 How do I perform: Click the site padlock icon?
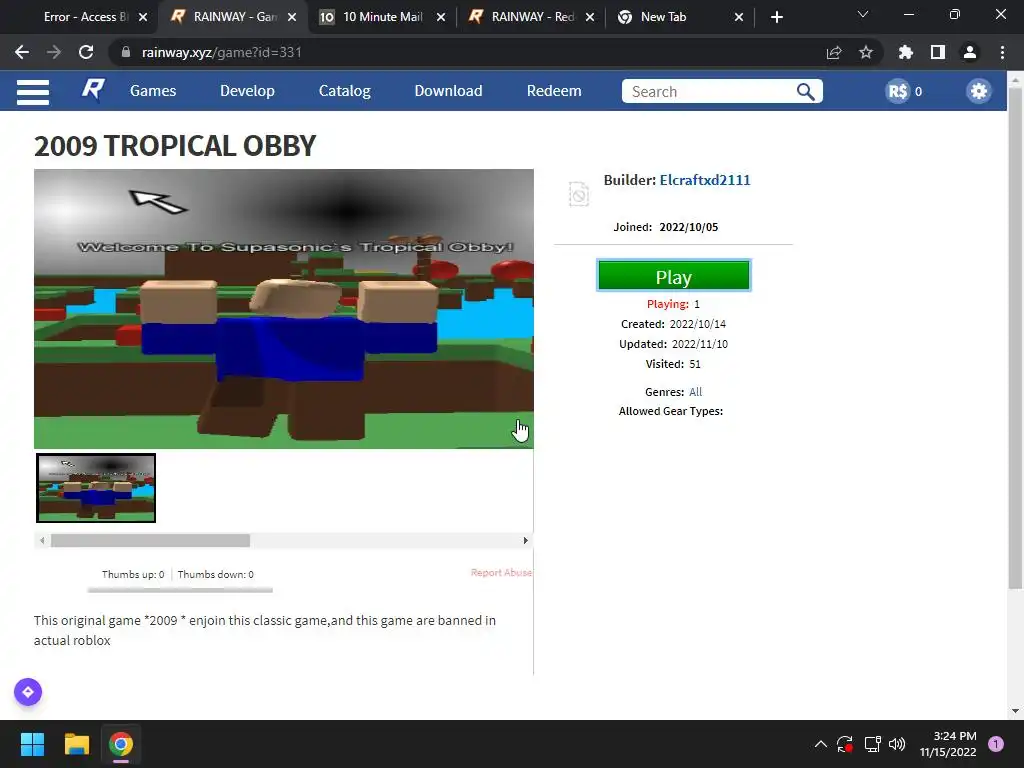tap(126, 52)
